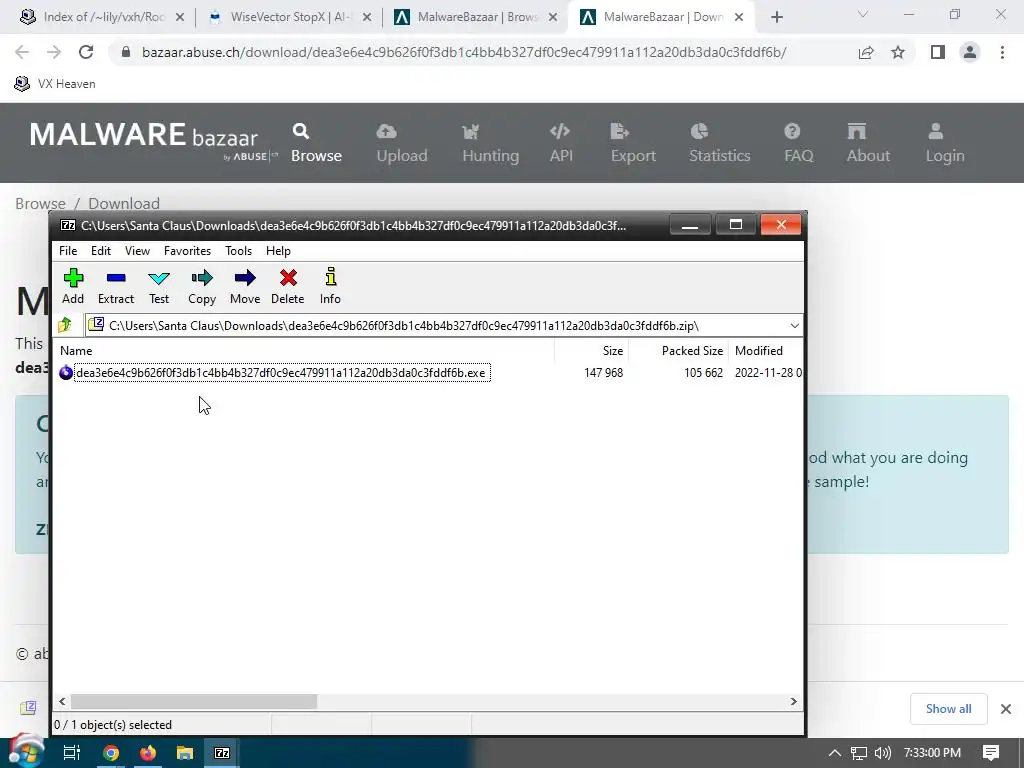Open the Upload page on MalwareBazaar
The height and width of the screenshot is (768, 1024).
tap(402, 142)
